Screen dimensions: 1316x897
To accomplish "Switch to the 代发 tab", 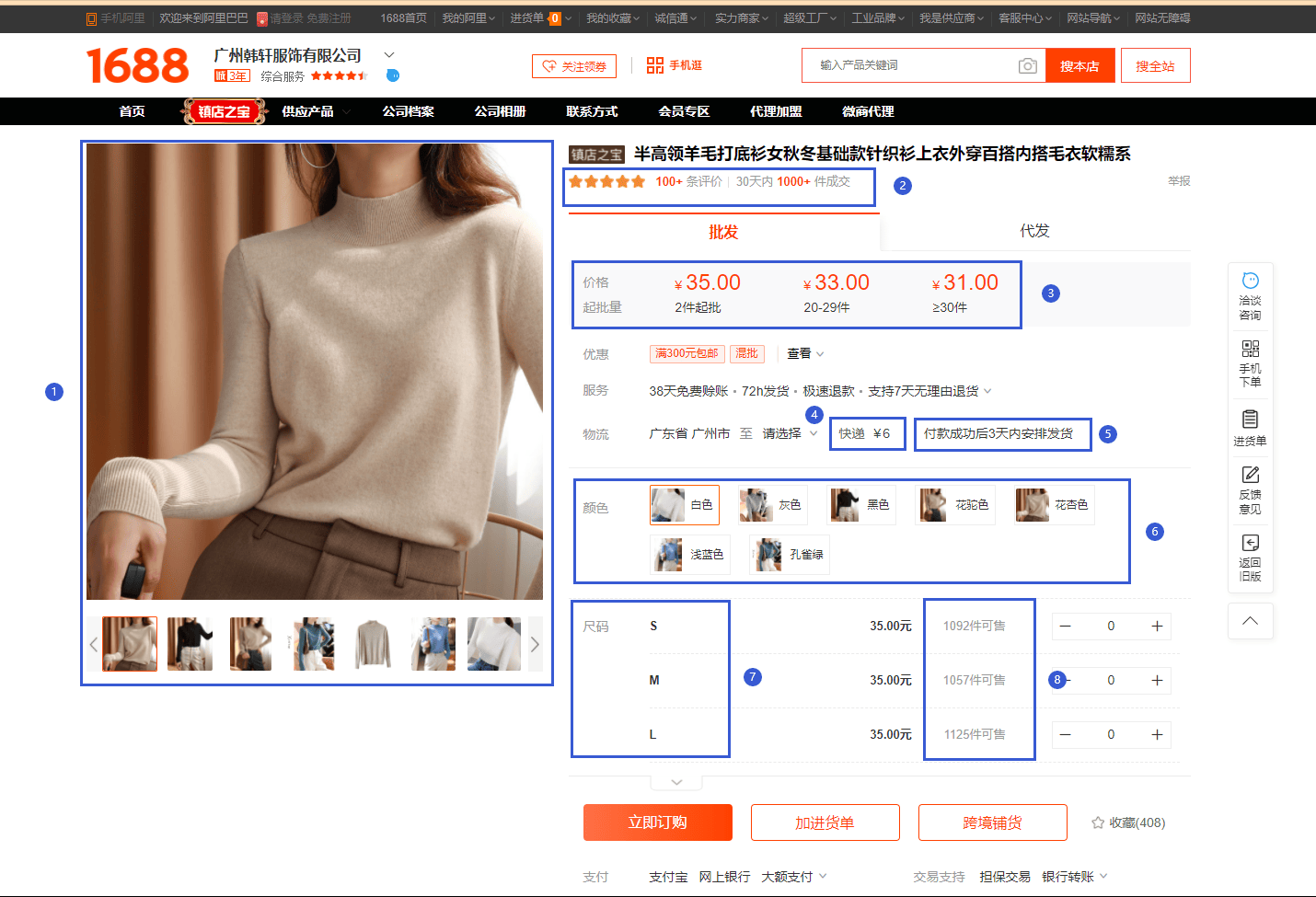I will coord(1034,231).
